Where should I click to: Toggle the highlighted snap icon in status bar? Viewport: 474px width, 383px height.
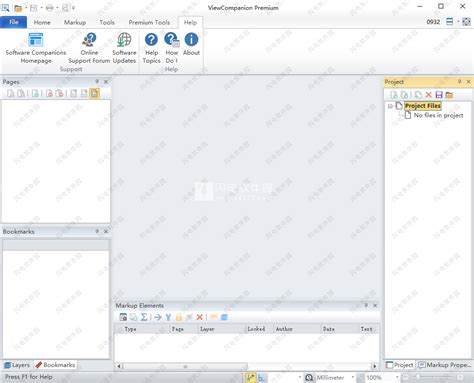click(x=251, y=377)
